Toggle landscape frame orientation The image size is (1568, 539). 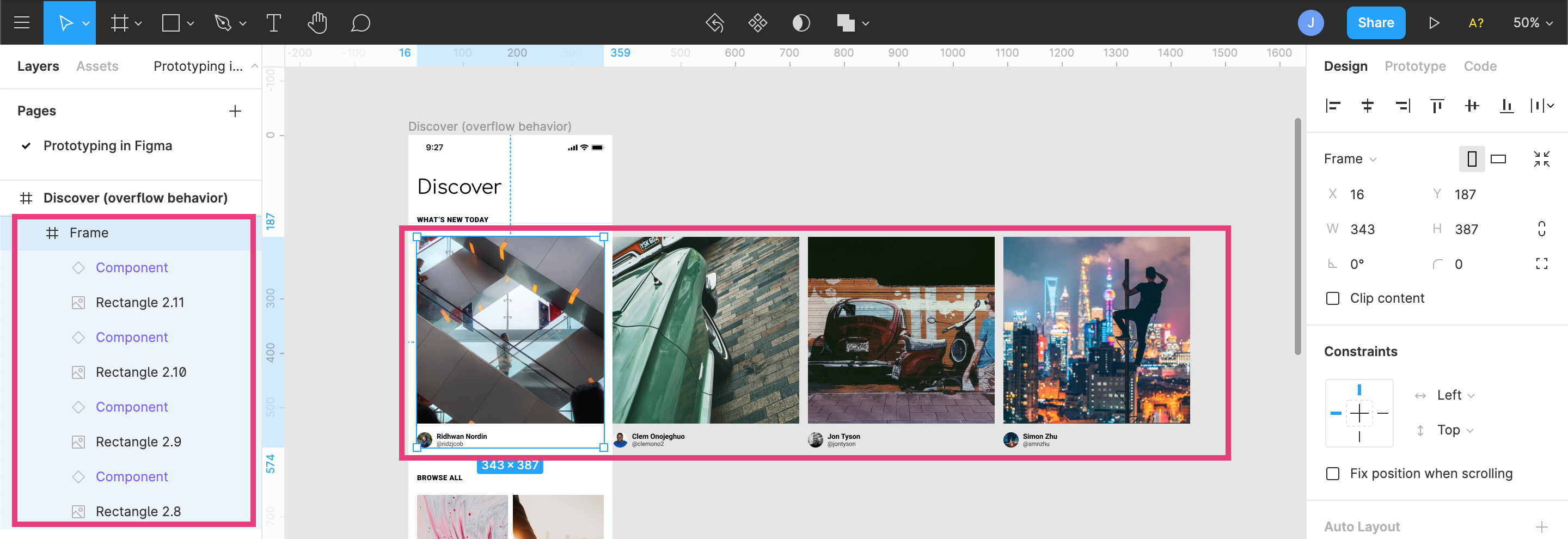[x=1497, y=159]
